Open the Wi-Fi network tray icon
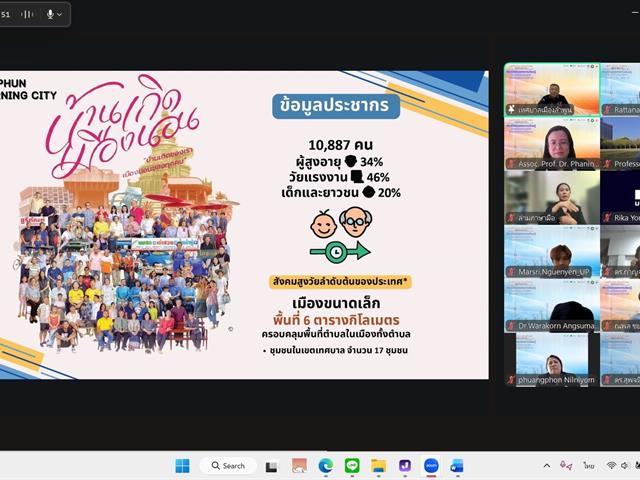Image resolution: width=640 pixels, height=480 pixels. pos(611,466)
